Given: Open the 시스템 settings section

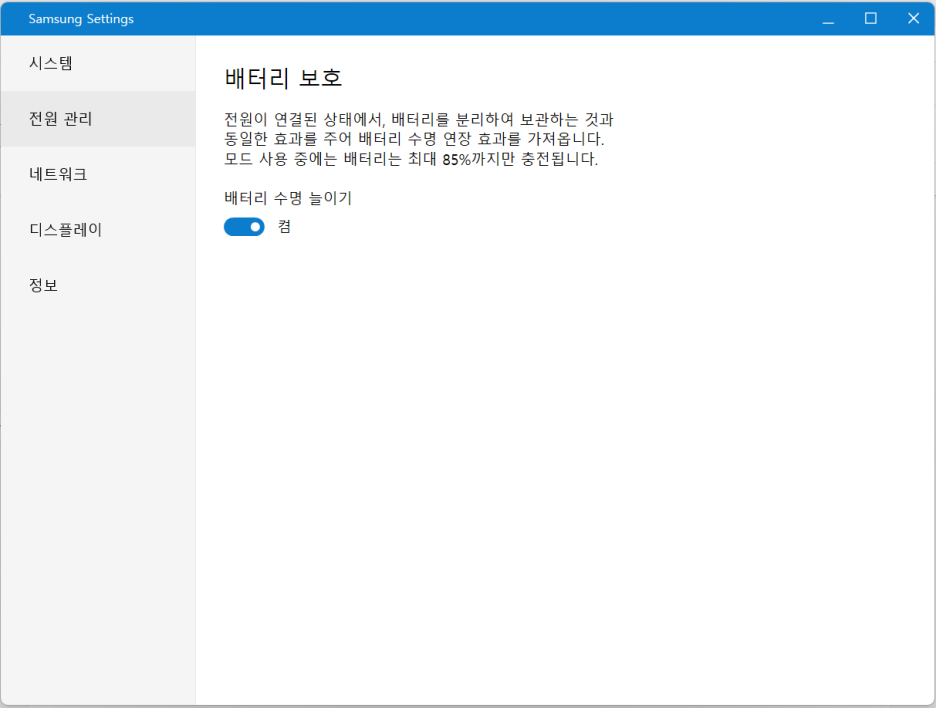Looking at the screenshot, I should pyautogui.click(x=98, y=63).
